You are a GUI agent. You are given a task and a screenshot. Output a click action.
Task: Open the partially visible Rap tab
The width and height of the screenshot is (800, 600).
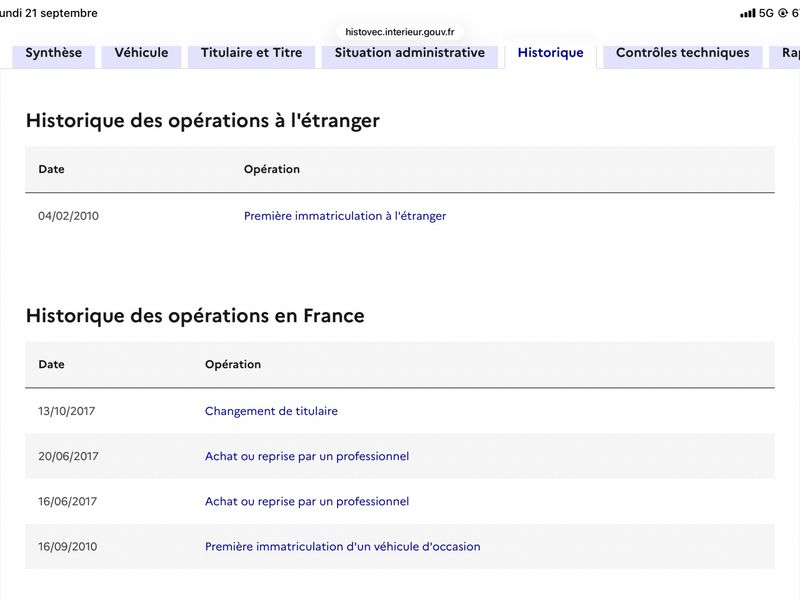click(x=785, y=55)
